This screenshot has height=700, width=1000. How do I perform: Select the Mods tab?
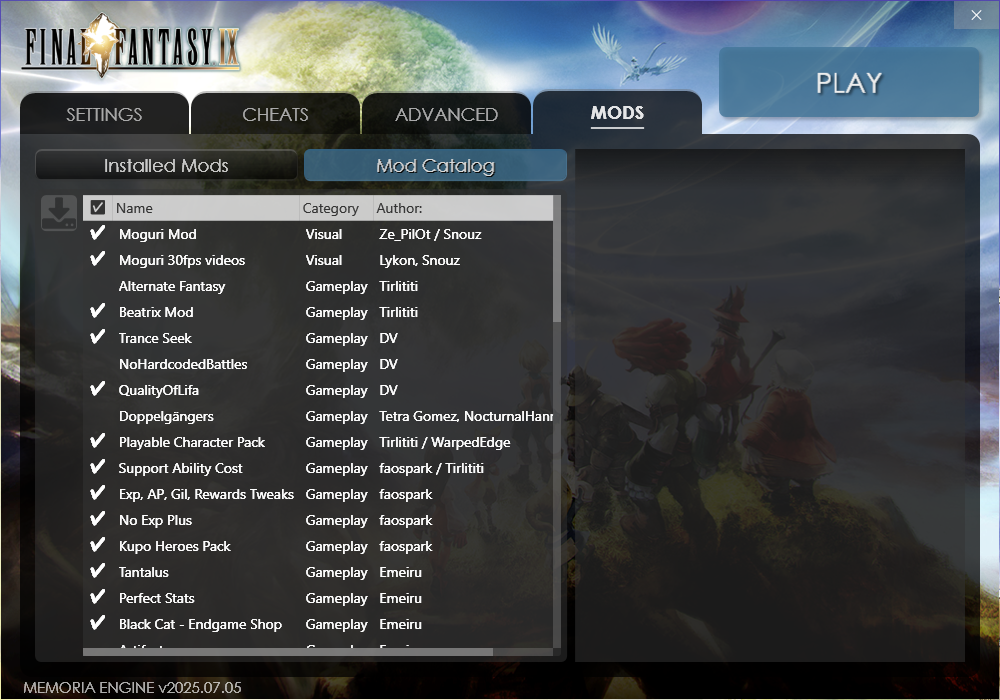pyautogui.click(x=617, y=113)
